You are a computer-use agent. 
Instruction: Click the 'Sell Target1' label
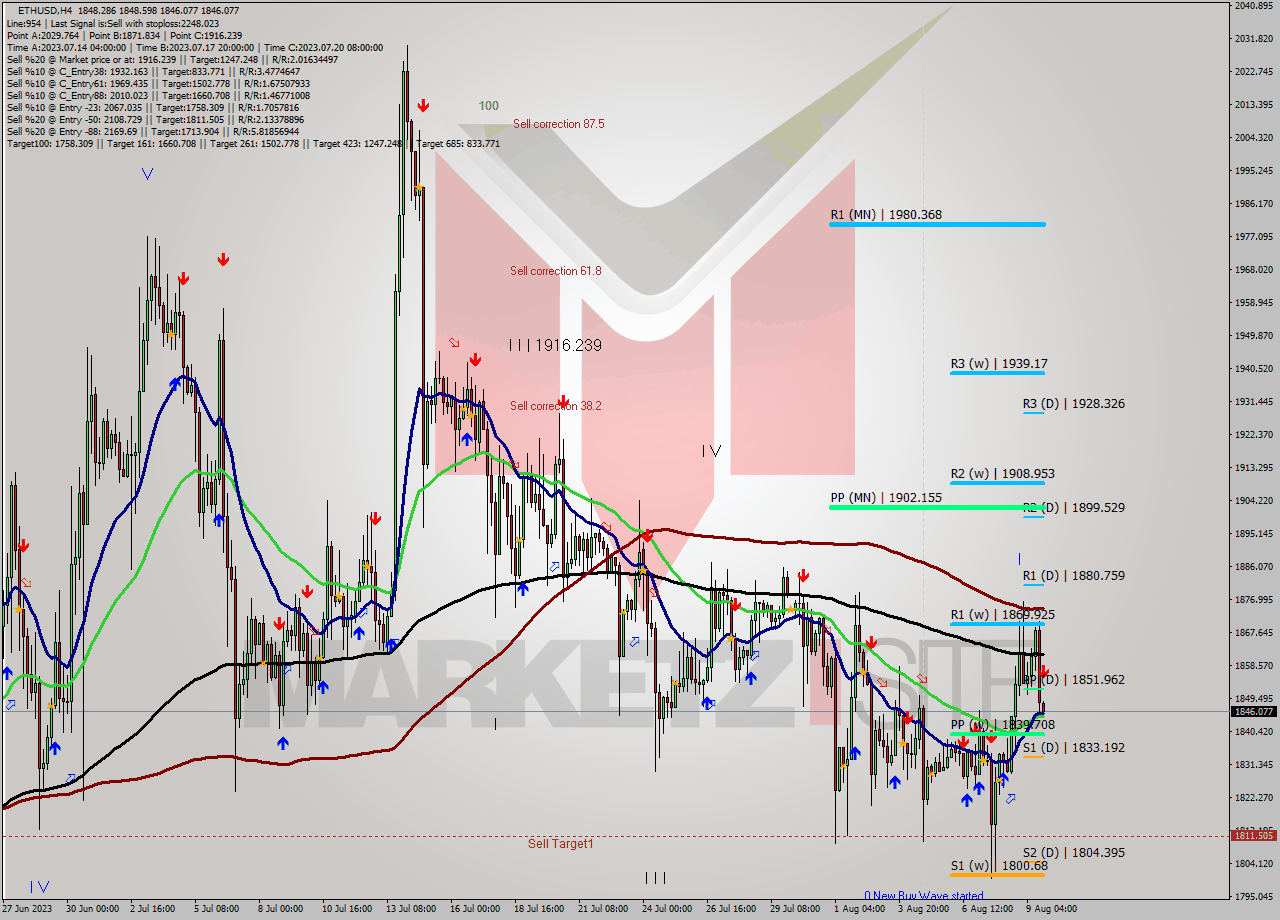[560, 844]
